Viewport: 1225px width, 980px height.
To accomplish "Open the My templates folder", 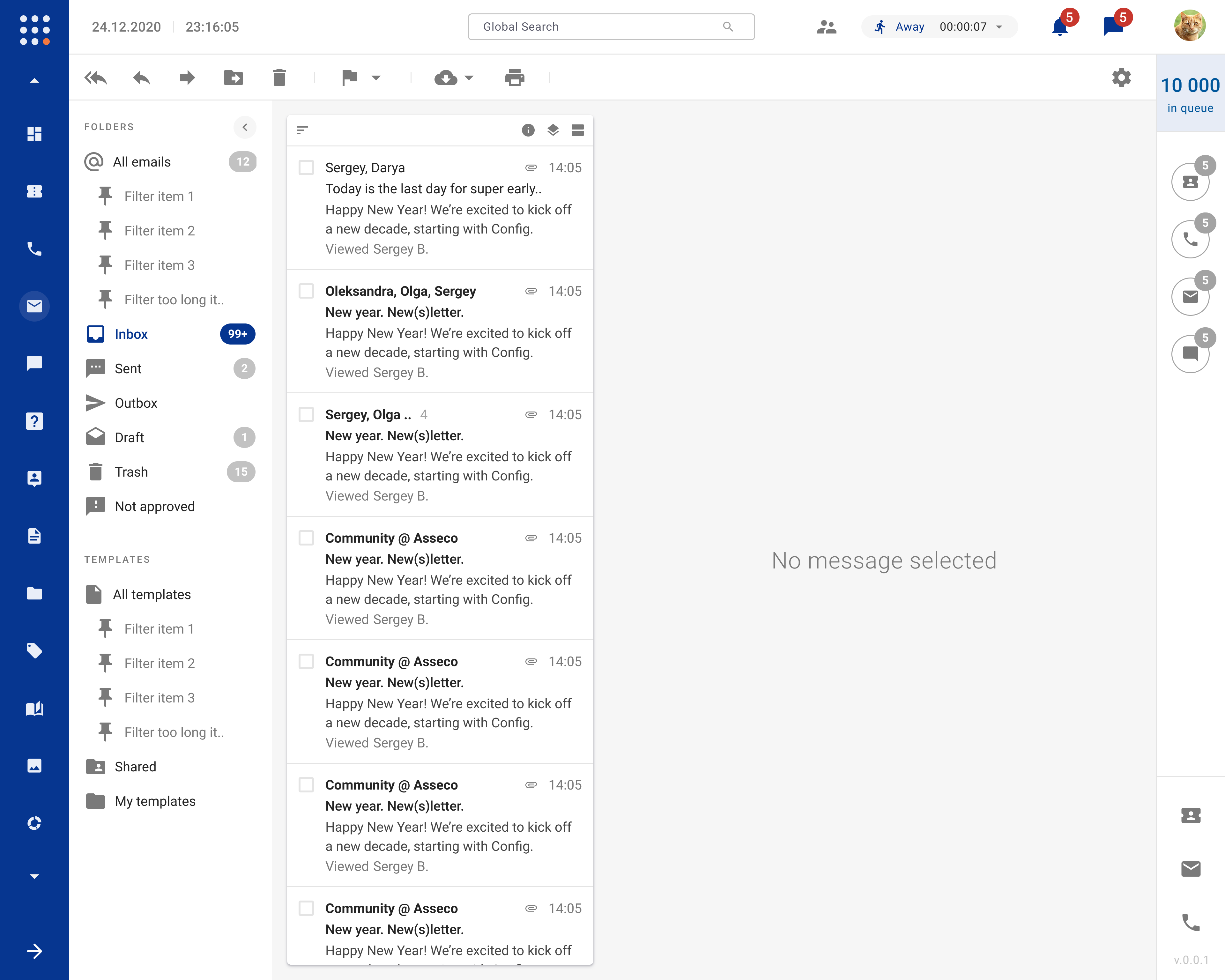I will click(x=155, y=801).
